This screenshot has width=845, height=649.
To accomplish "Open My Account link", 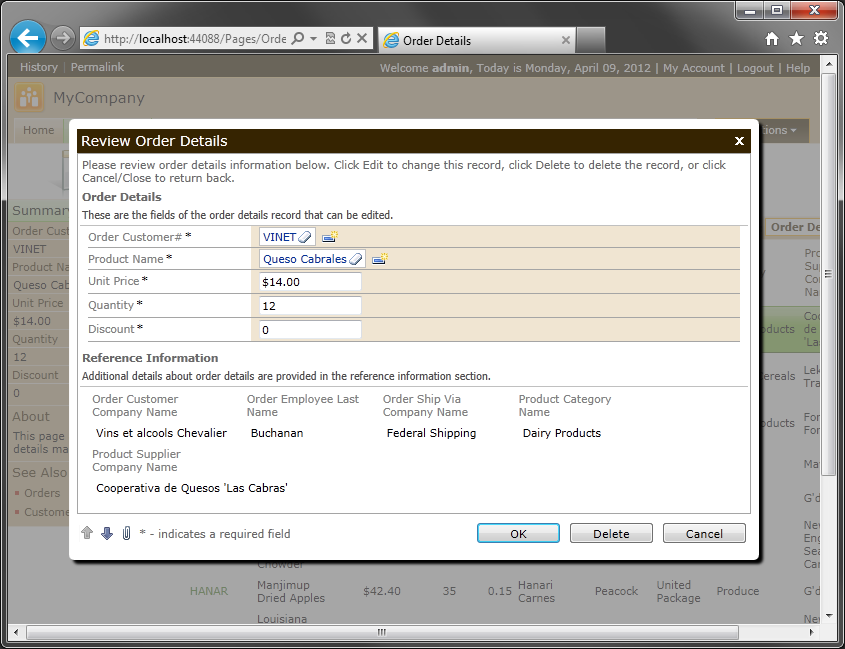I will [694, 68].
